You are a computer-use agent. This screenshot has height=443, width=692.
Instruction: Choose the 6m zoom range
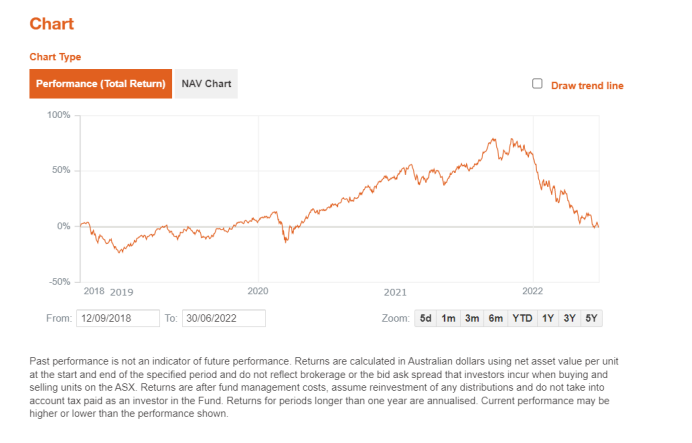tap(495, 319)
